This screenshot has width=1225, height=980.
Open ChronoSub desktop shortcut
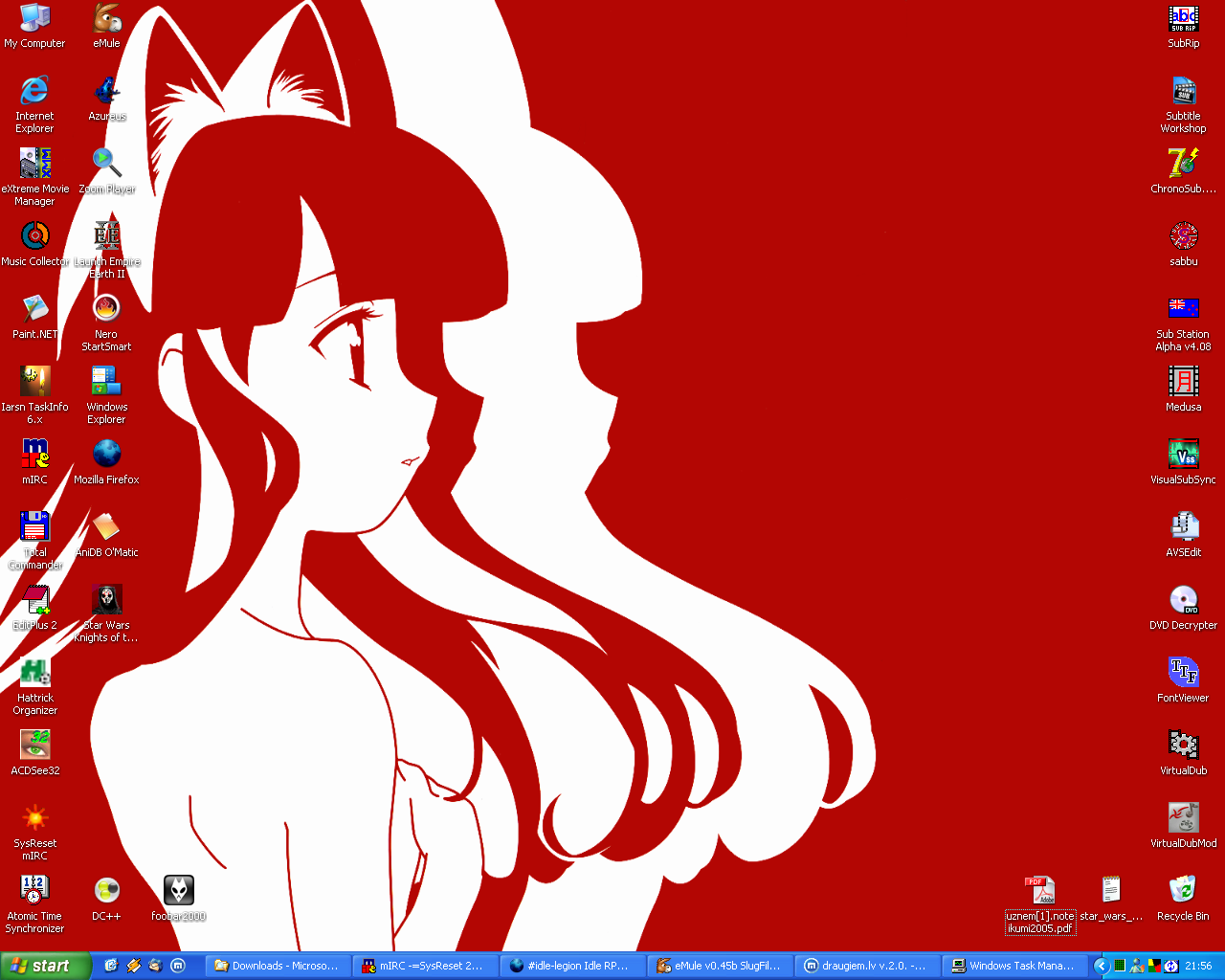pyautogui.click(x=1183, y=171)
